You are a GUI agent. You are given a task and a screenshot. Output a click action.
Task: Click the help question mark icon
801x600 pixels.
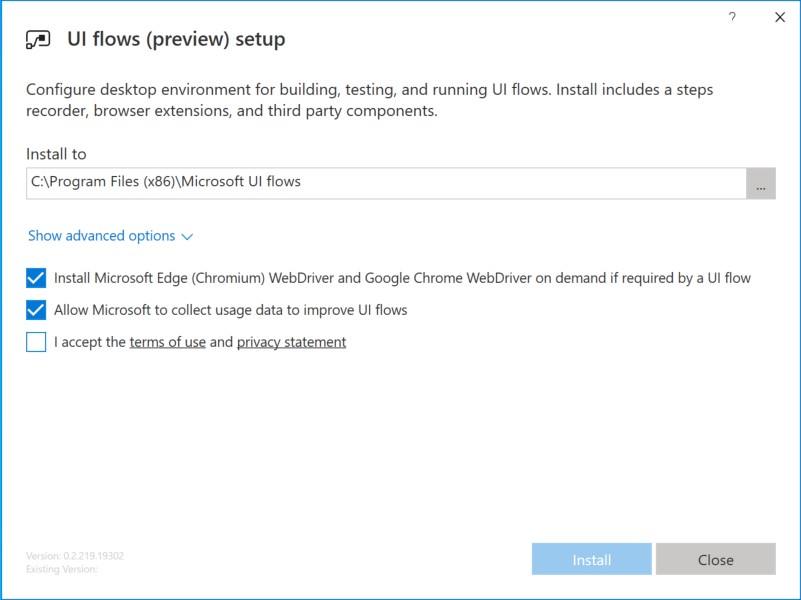coord(732,17)
